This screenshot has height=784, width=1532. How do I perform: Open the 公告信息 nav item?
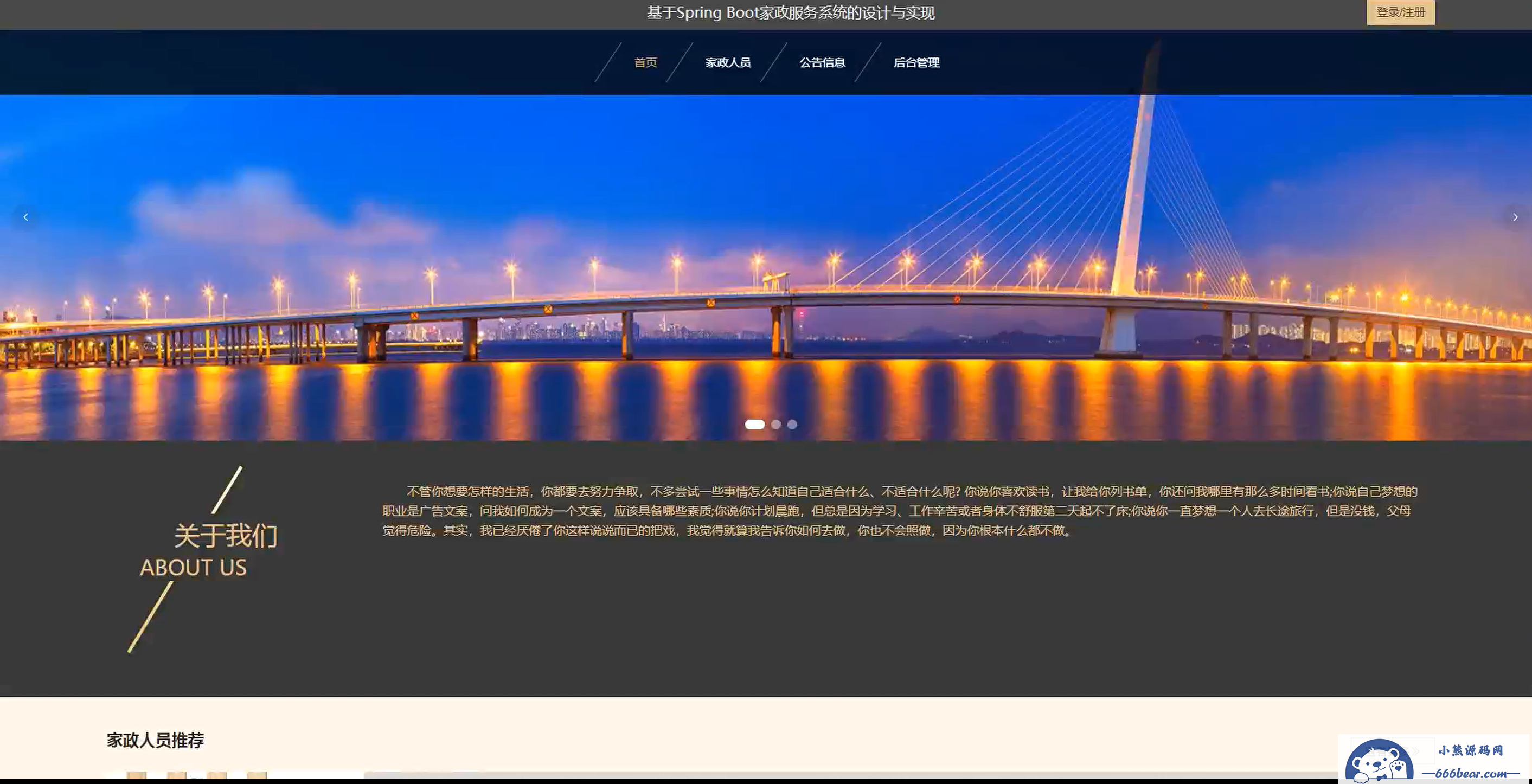(822, 62)
